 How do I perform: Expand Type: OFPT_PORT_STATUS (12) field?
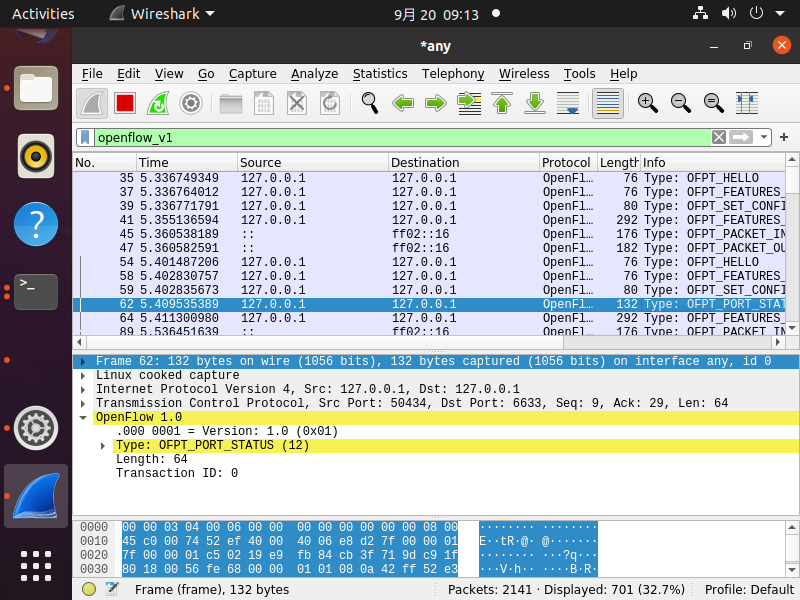[103, 445]
